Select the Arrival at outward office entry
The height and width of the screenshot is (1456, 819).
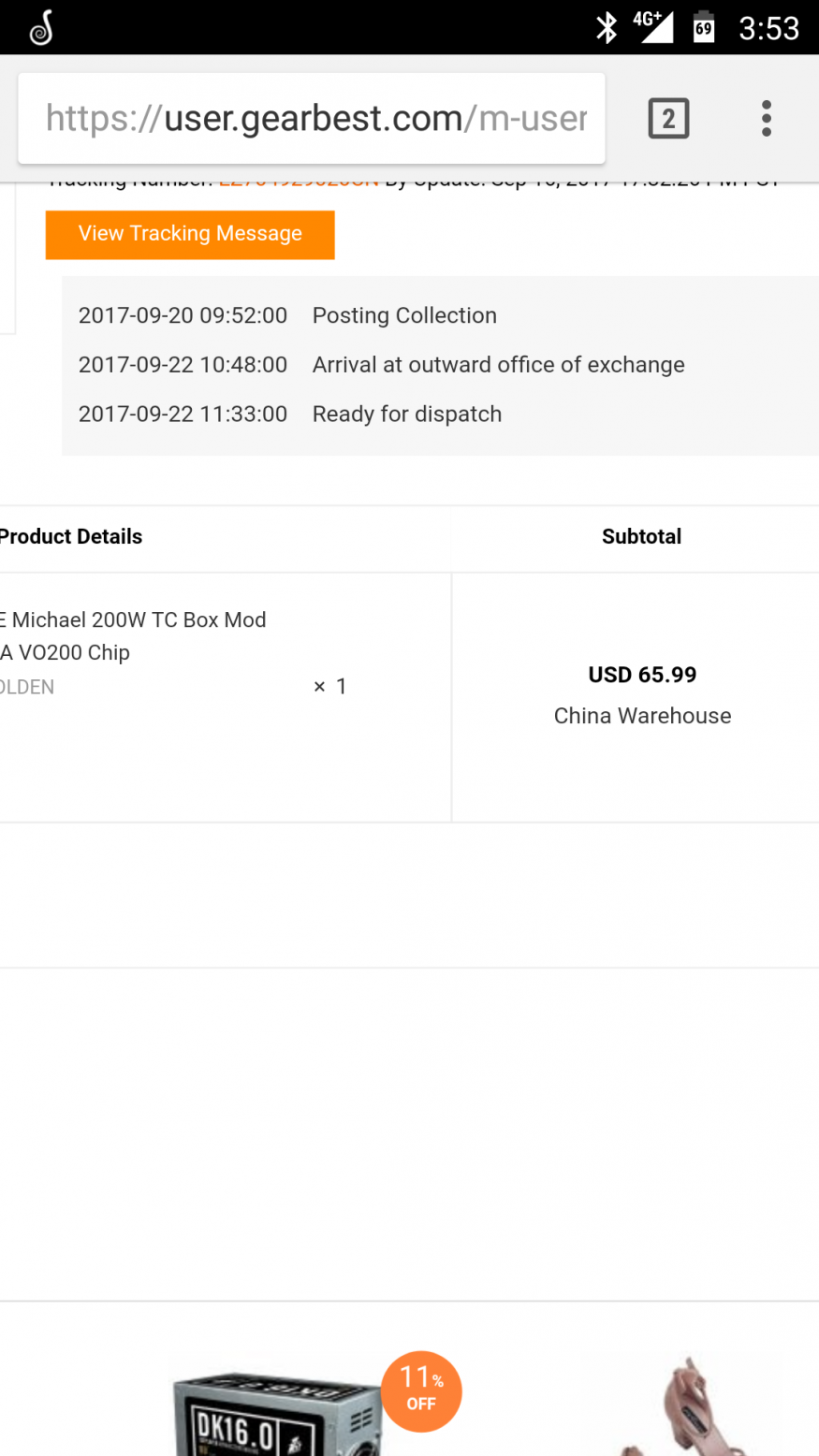[x=498, y=365]
